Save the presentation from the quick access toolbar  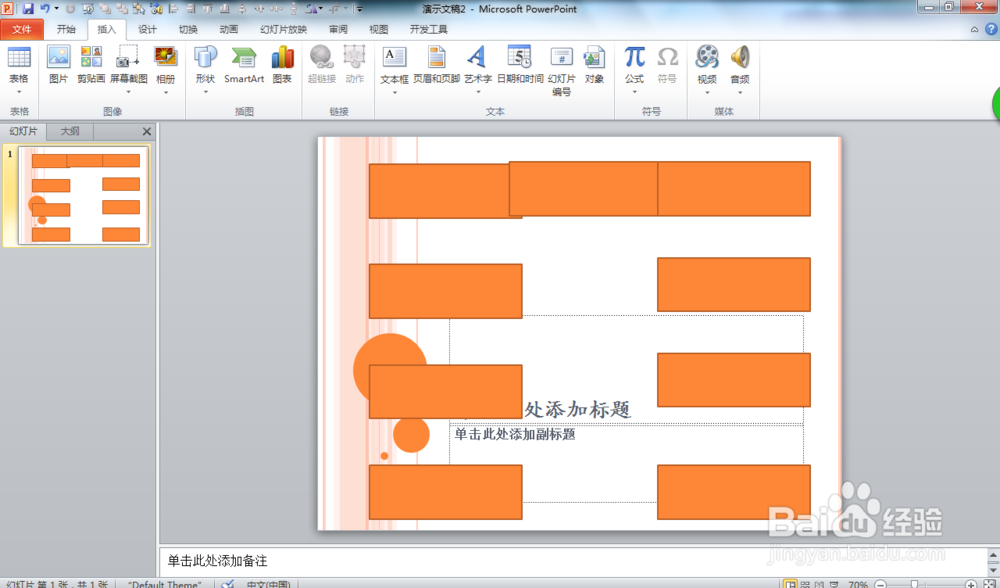point(27,9)
